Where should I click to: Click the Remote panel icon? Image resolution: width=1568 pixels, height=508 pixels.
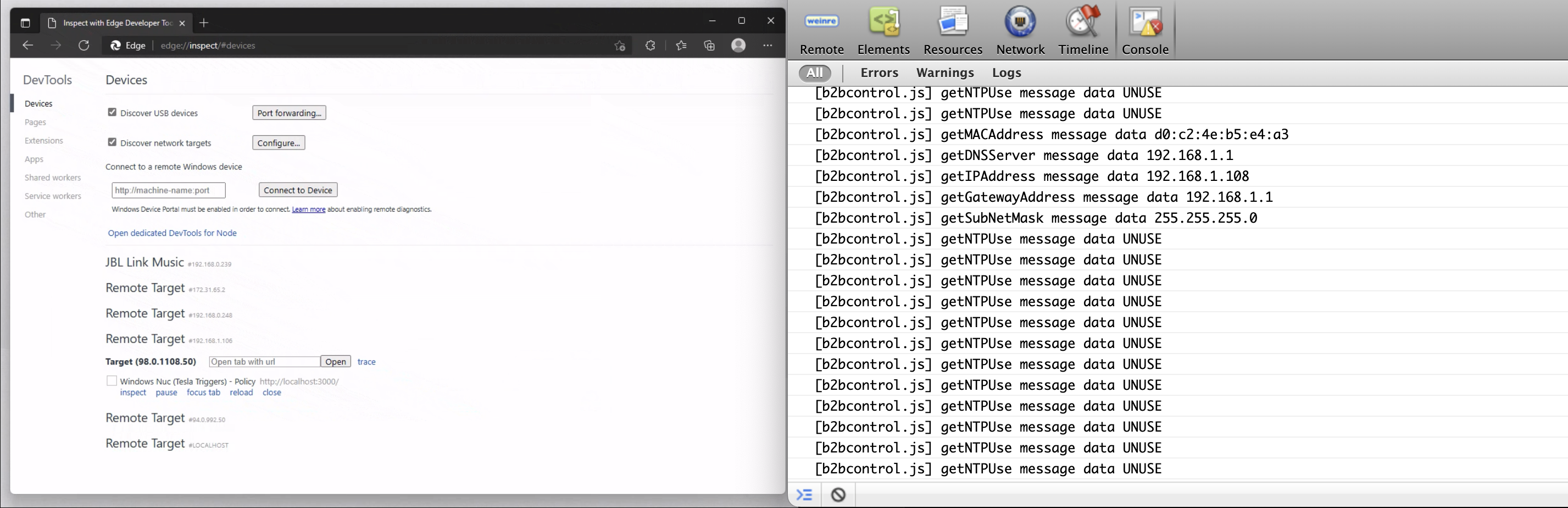point(821,29)
